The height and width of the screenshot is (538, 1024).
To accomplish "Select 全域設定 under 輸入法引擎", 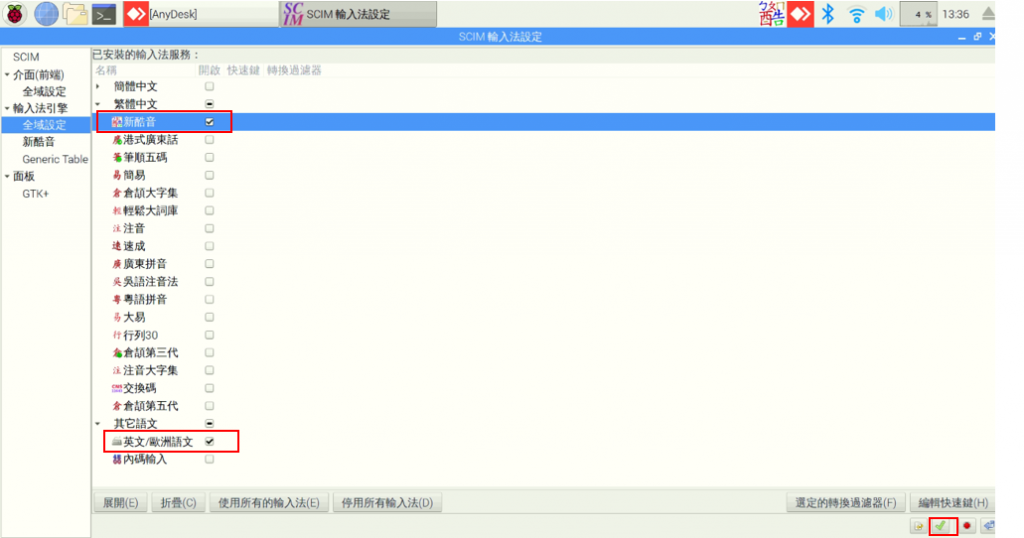I will pos(46,125).
